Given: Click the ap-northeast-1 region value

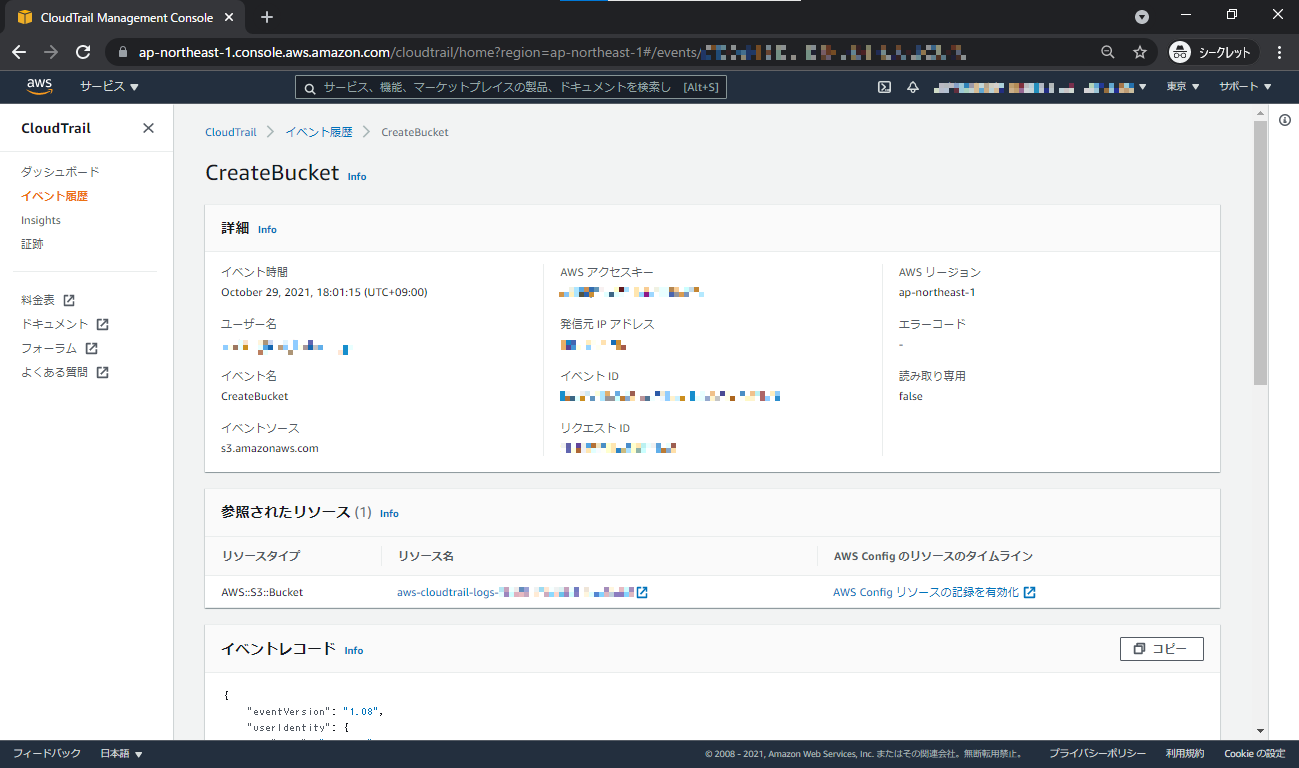Looking at the screenshot, I should click(x=937, y=292).
